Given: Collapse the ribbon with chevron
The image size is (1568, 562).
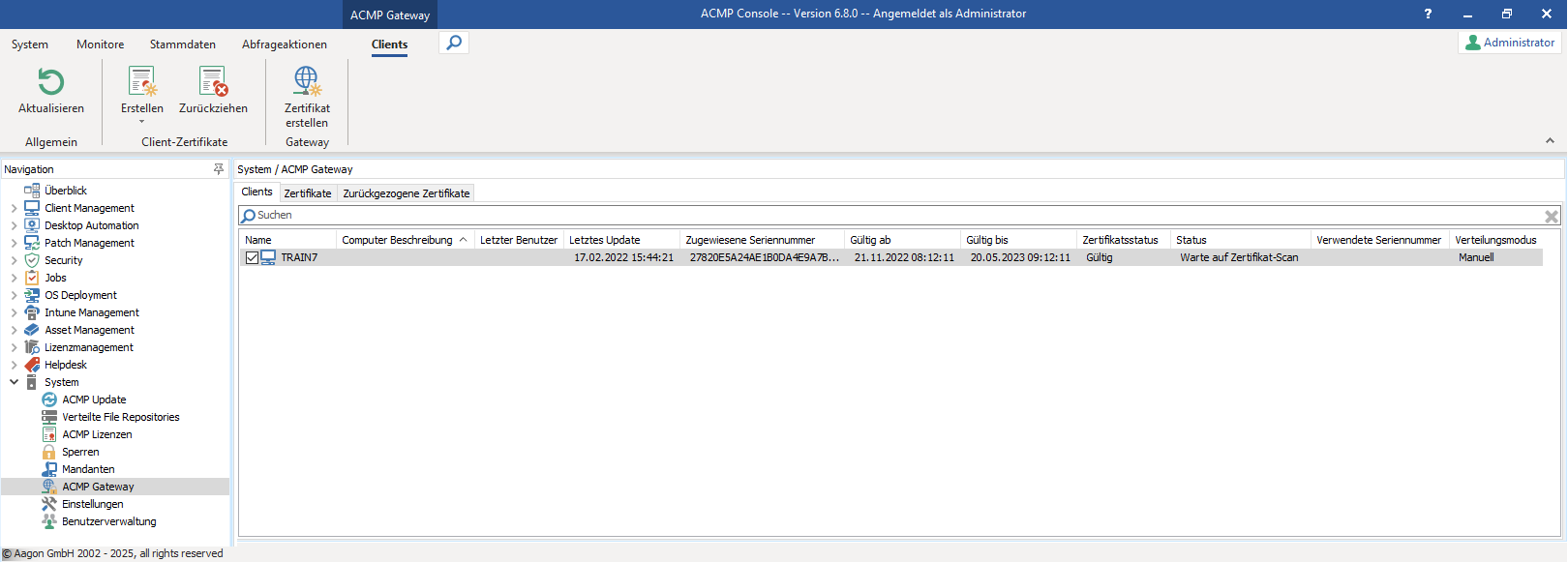Looking at the screenshot, I should [1550, 141].
